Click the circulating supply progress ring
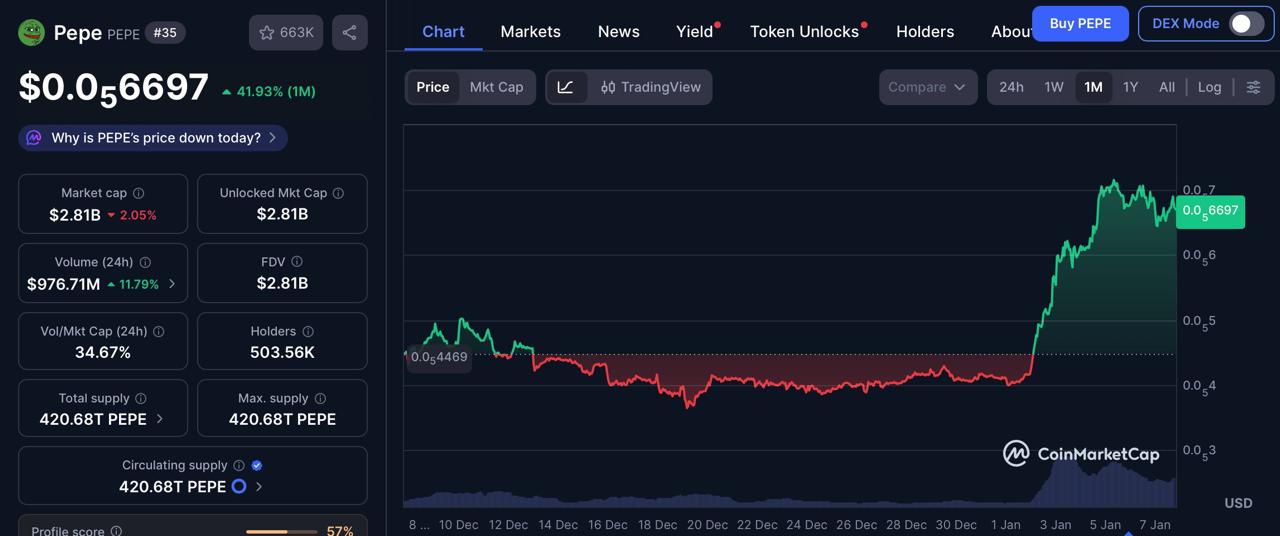This screenshot has height=536, width=1280. 239,487
